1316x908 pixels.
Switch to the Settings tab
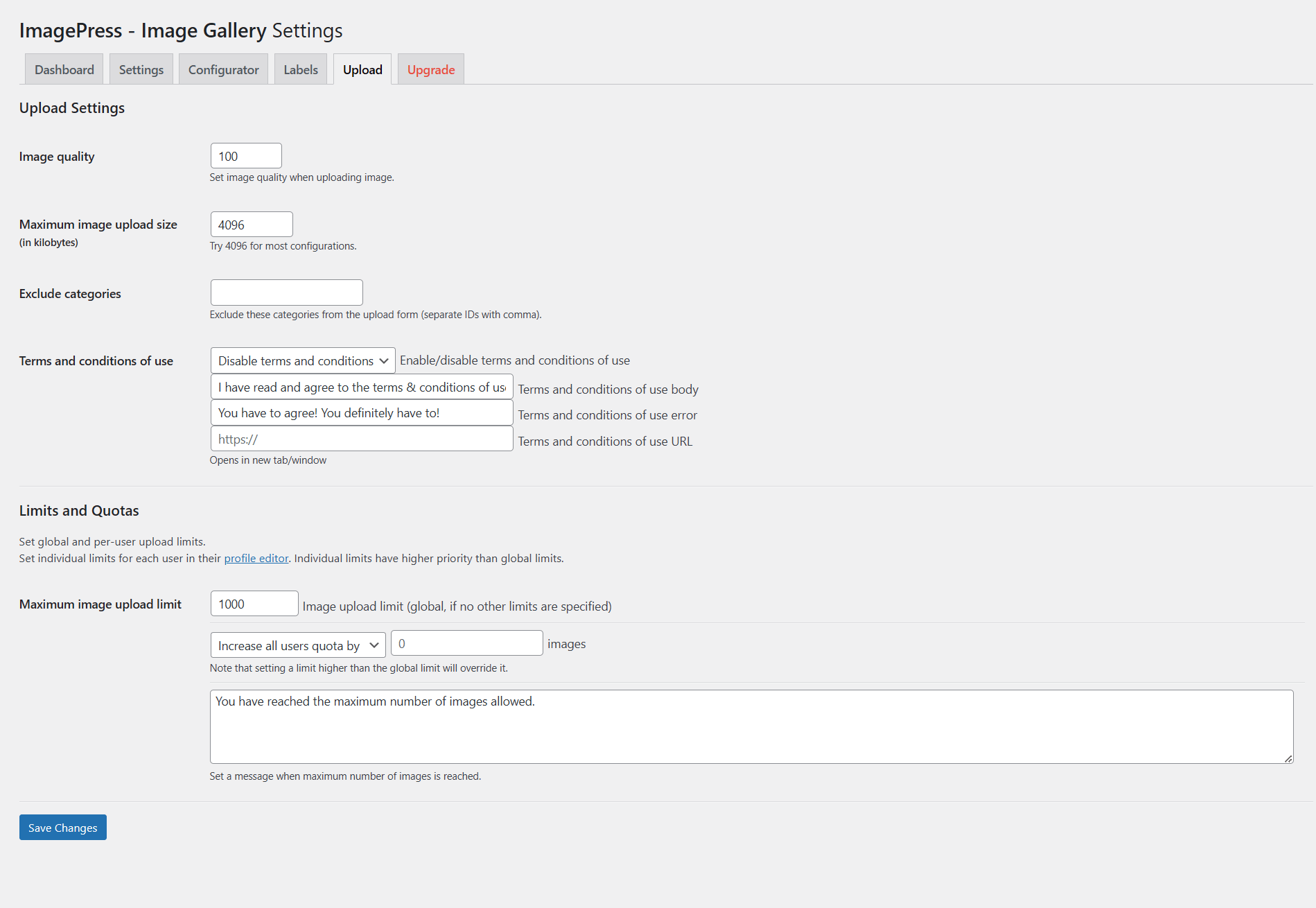(x=141, y=70)
